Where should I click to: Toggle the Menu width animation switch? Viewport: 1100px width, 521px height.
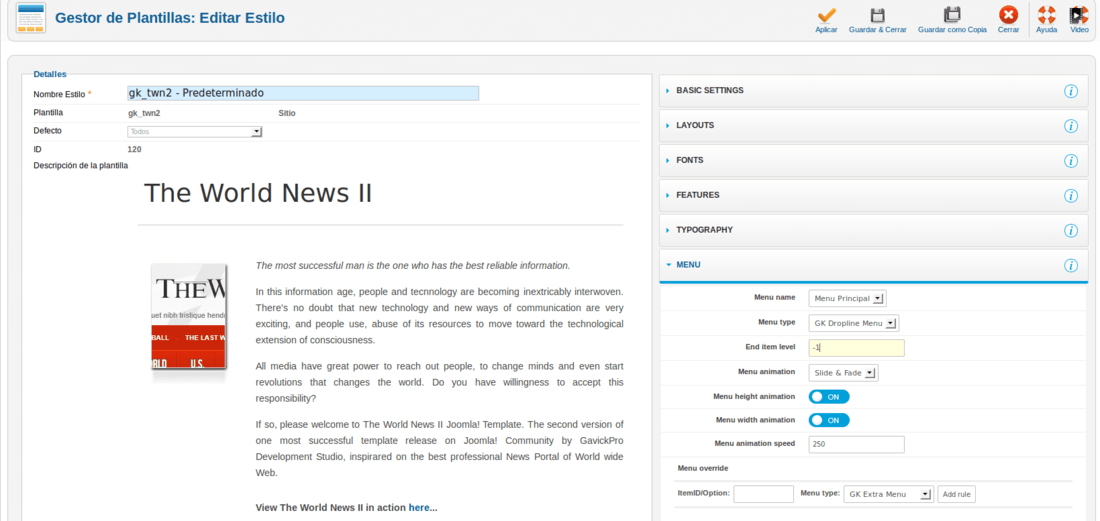829,420
